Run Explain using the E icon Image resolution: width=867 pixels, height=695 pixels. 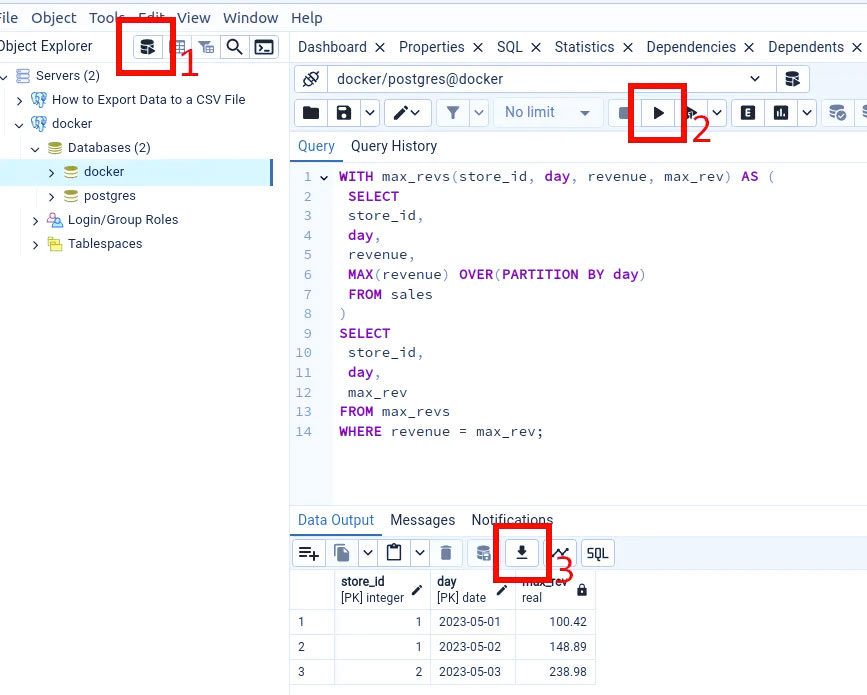(747, 113)
